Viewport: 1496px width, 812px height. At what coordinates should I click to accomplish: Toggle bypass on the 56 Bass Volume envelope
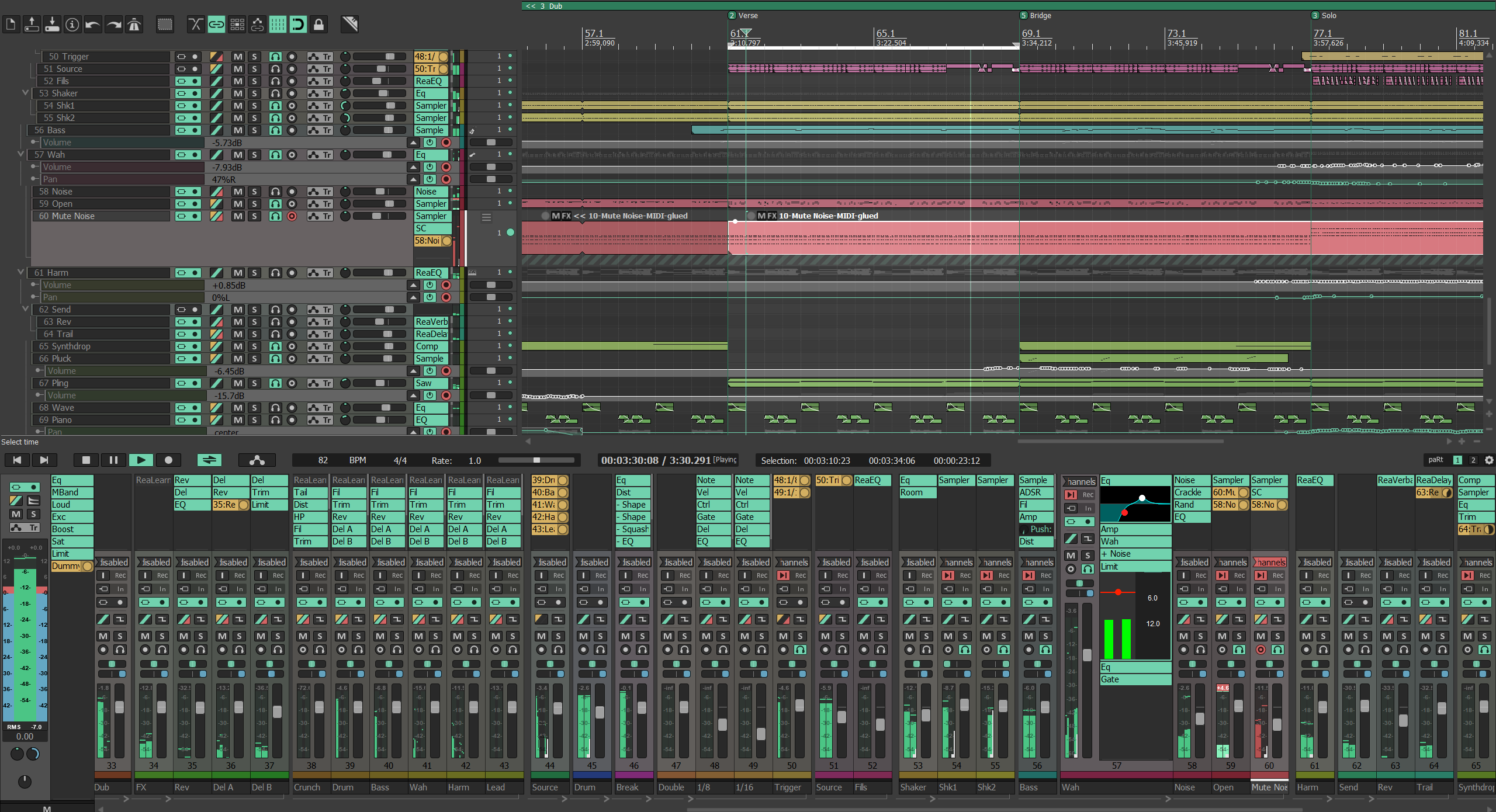[430, 143]
